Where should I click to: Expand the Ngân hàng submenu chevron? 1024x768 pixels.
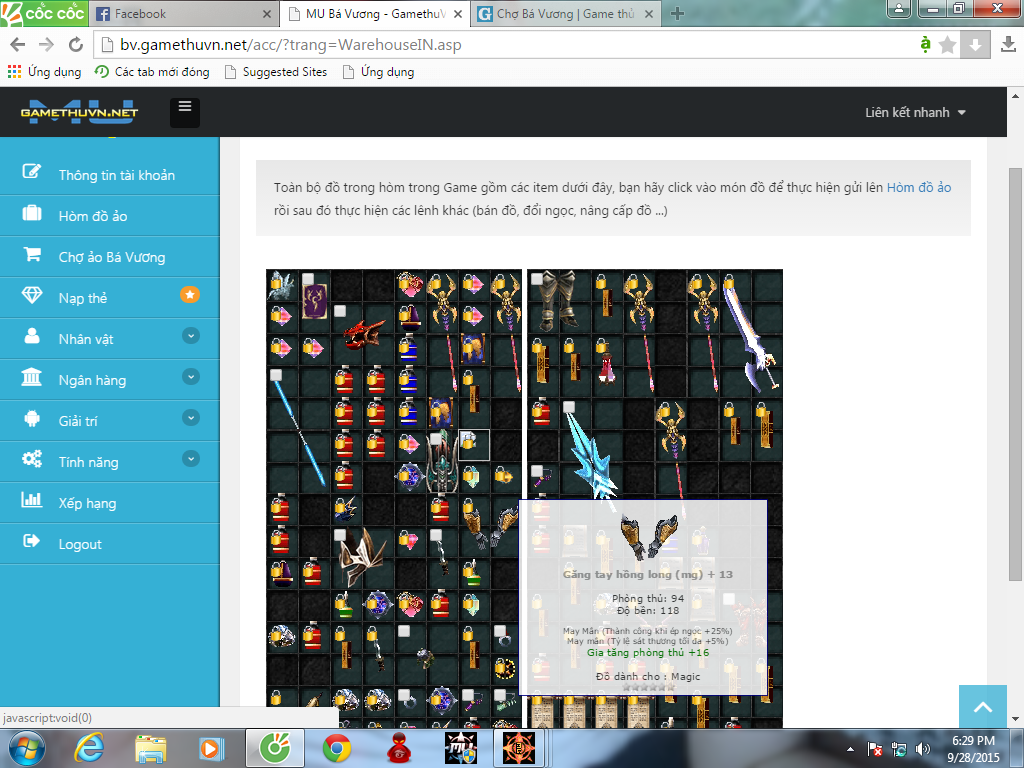191,377
